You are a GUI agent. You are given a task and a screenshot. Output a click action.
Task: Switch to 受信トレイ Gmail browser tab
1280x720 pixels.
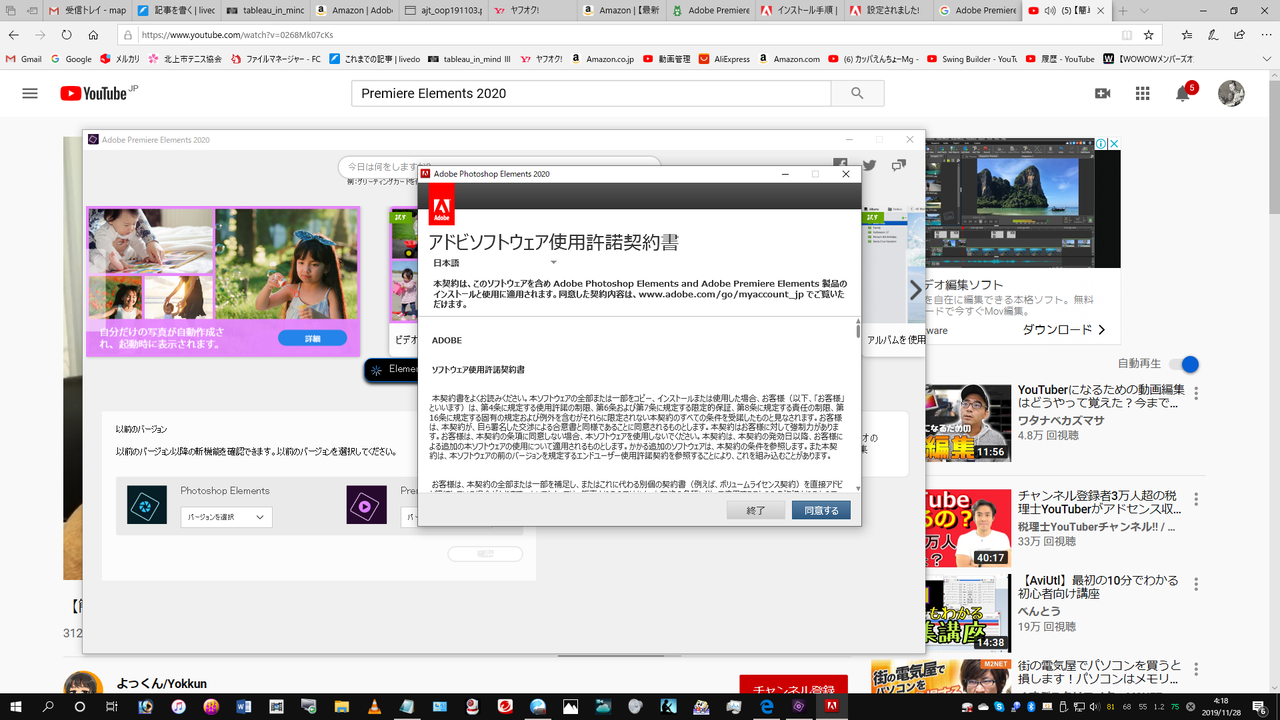(87, 10)
